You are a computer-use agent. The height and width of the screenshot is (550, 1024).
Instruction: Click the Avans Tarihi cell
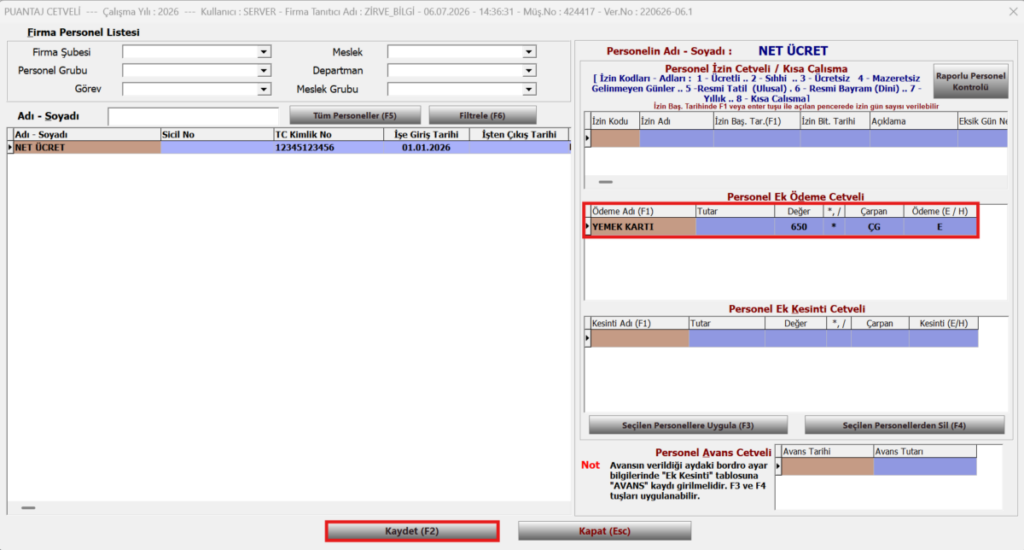pos(827,466)
